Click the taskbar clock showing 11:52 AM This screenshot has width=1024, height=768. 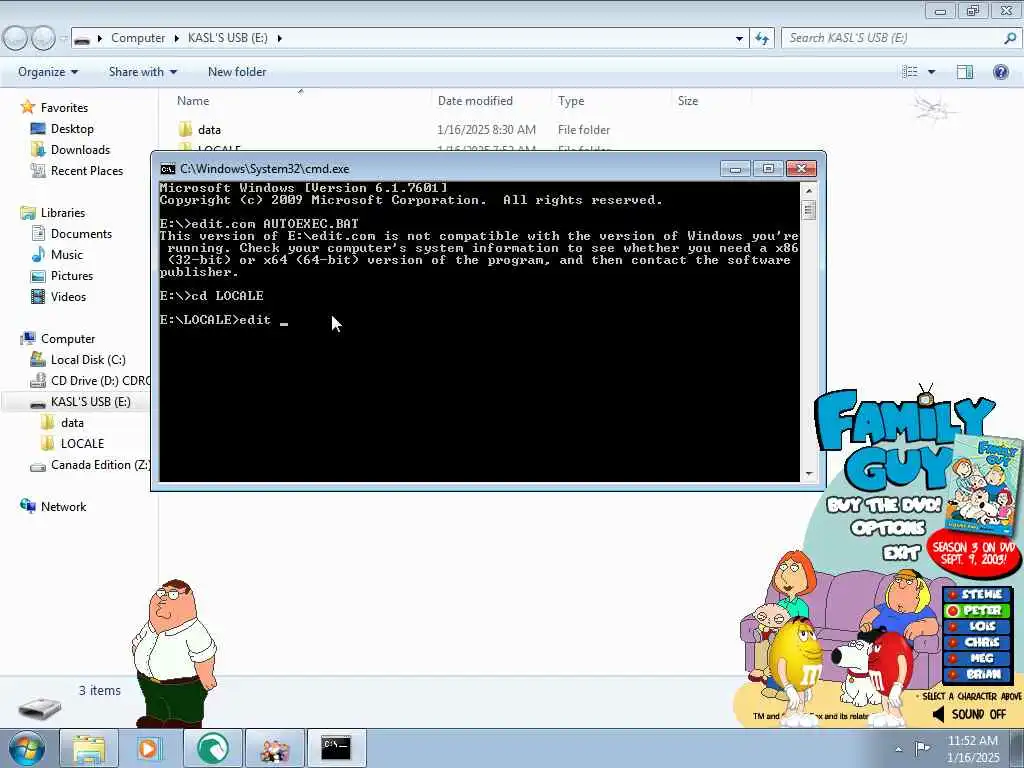pos(973,748)
